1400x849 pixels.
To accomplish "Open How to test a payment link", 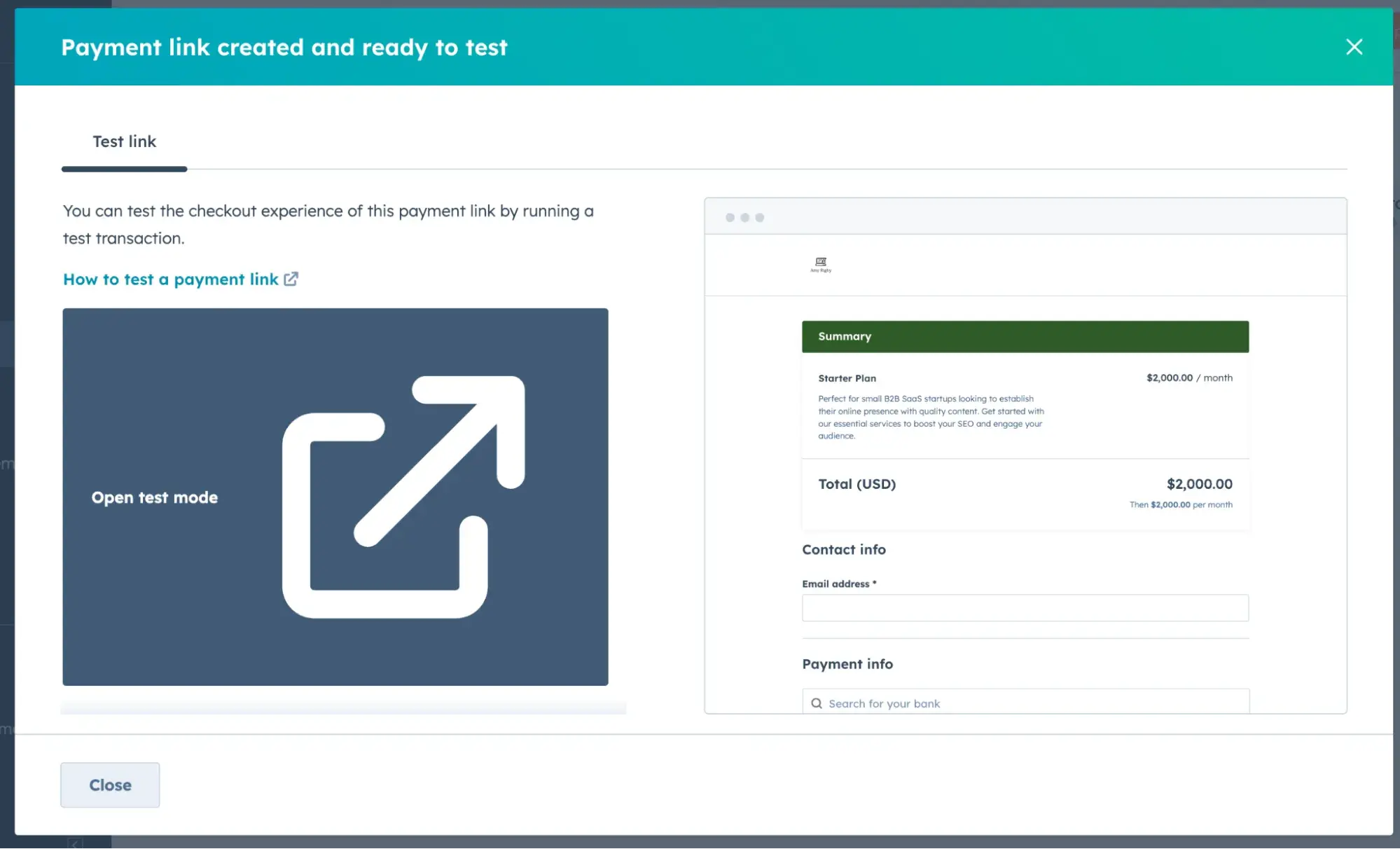I will [170, 279].
